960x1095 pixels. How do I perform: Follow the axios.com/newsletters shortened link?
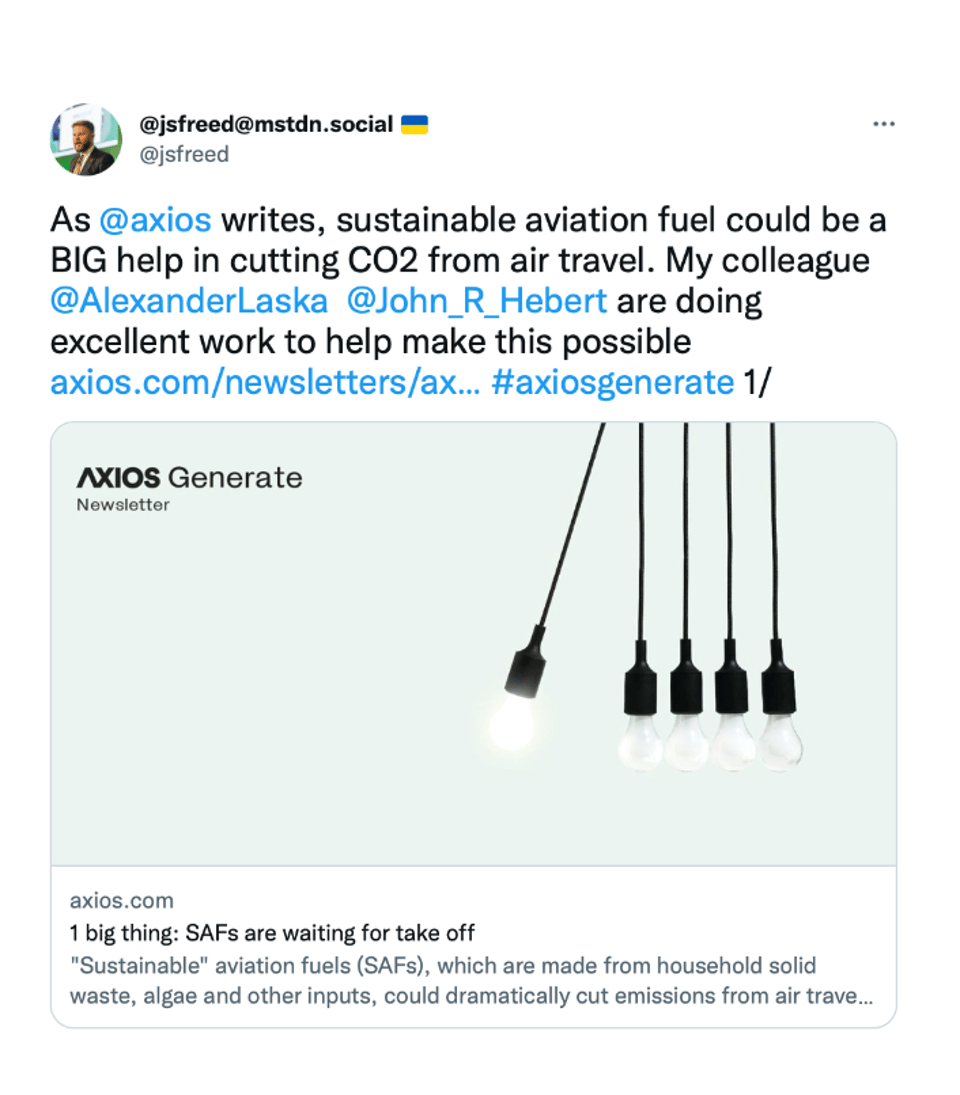click(x=265, y=382)
